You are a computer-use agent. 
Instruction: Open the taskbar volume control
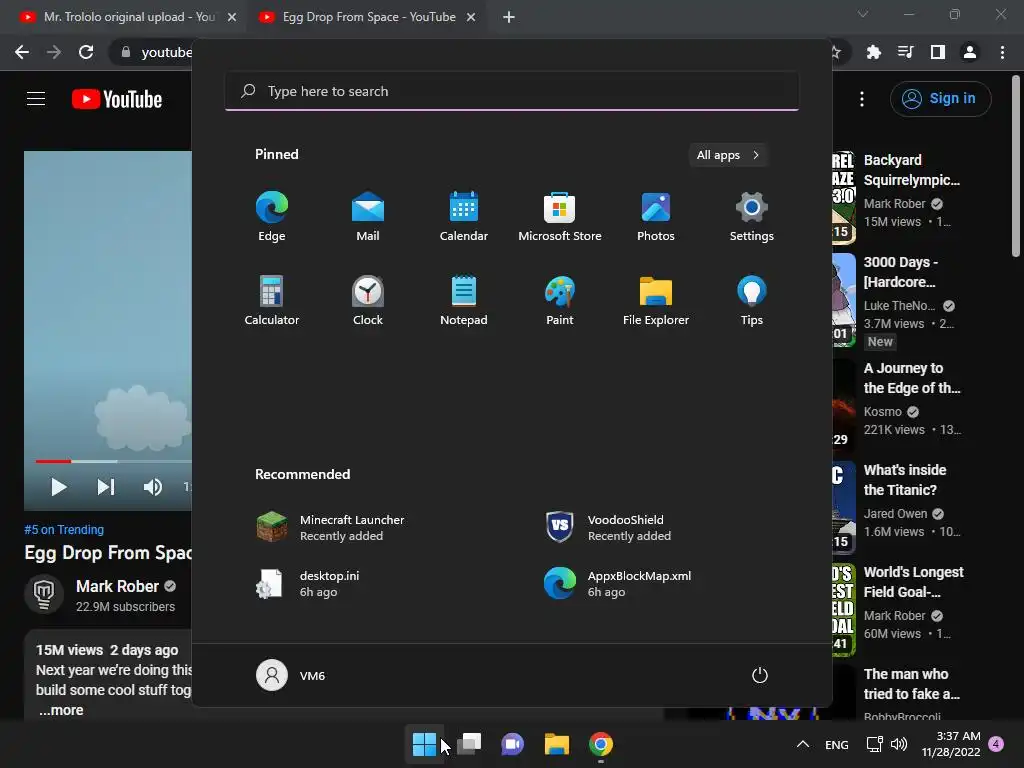click(x=899, y=744)
